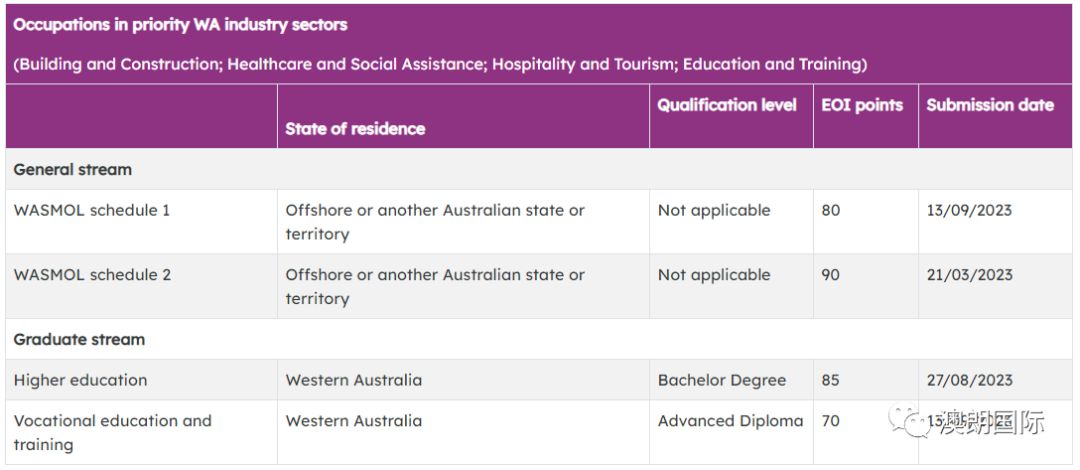
Task: Click the 'WASMOL schedule 1' row label
Action: point(92,210)
